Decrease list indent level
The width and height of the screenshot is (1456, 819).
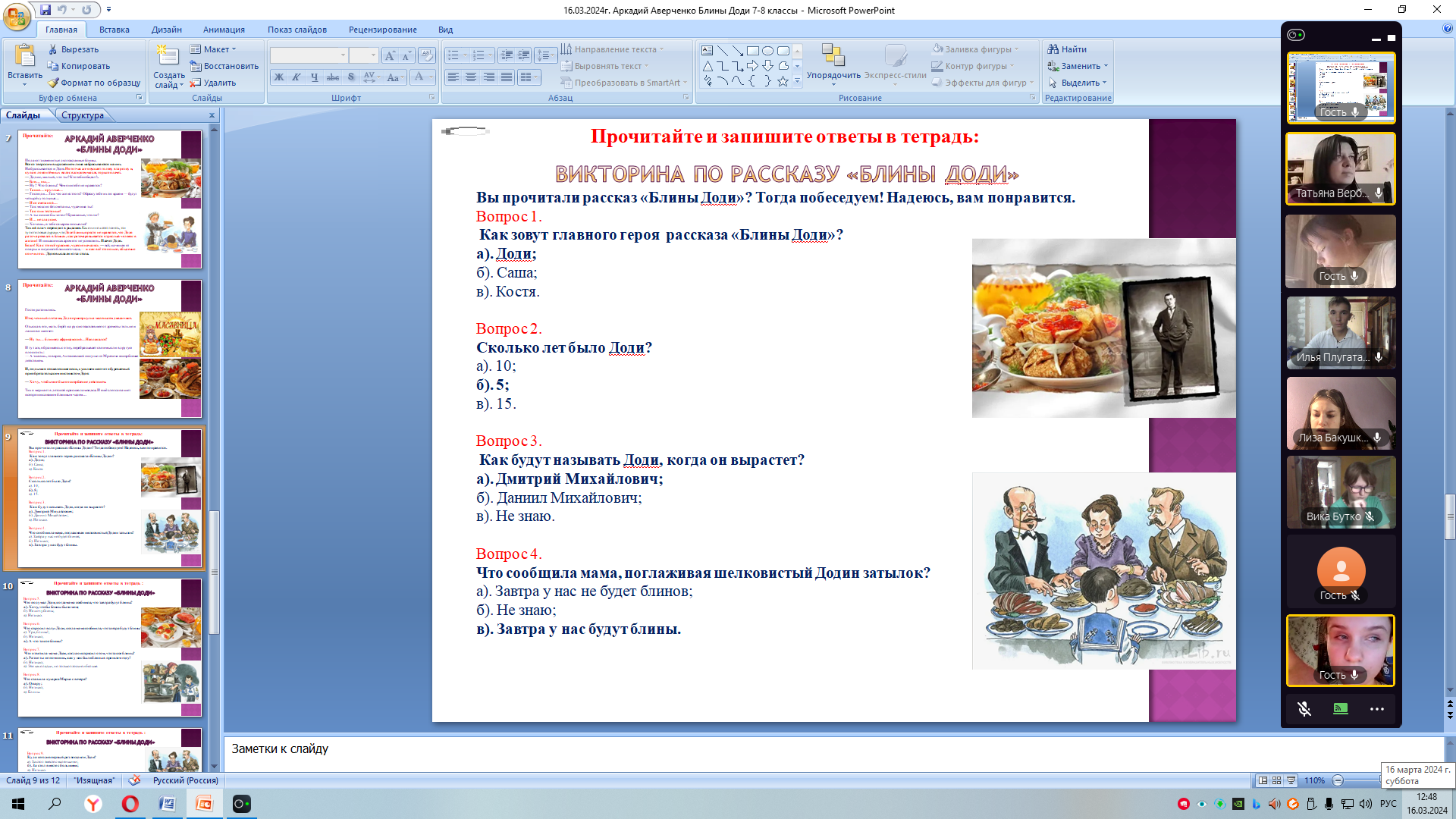(x=507, y=55)
